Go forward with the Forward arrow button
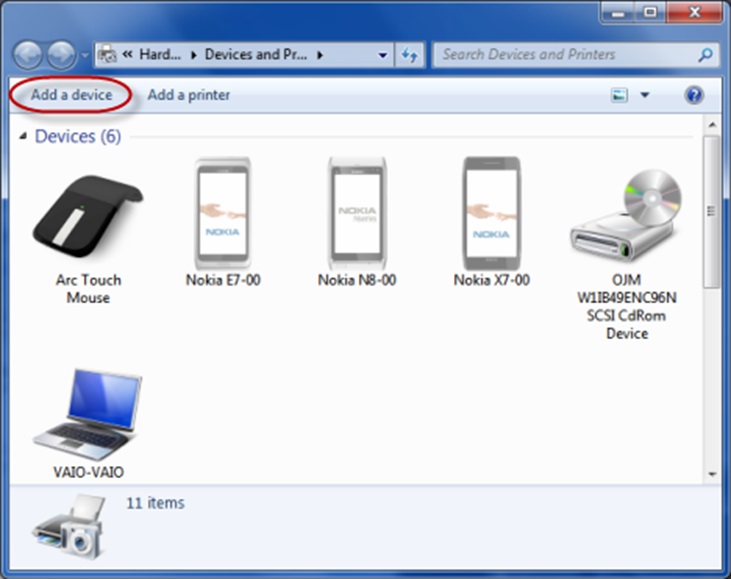 61,55
